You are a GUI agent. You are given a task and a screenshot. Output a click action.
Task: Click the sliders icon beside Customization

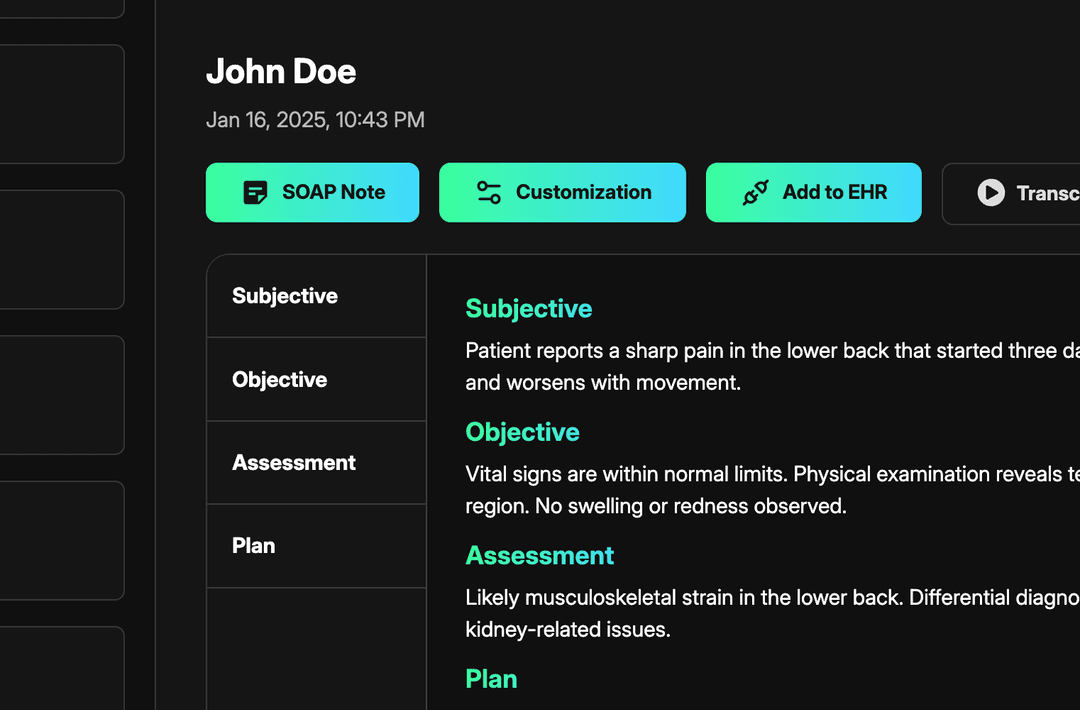coord(488,192)
